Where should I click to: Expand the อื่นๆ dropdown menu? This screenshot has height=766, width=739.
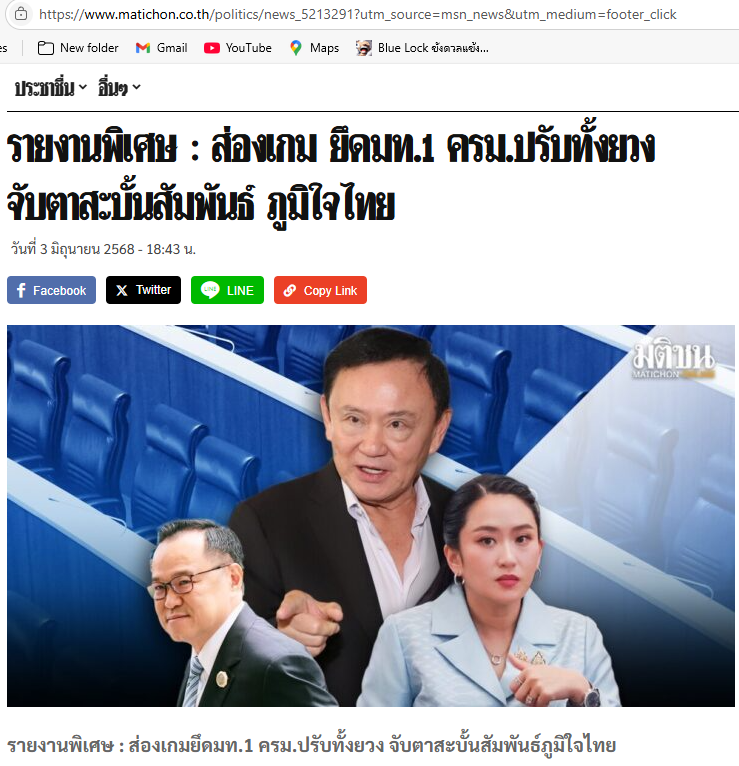pos(119,88)
